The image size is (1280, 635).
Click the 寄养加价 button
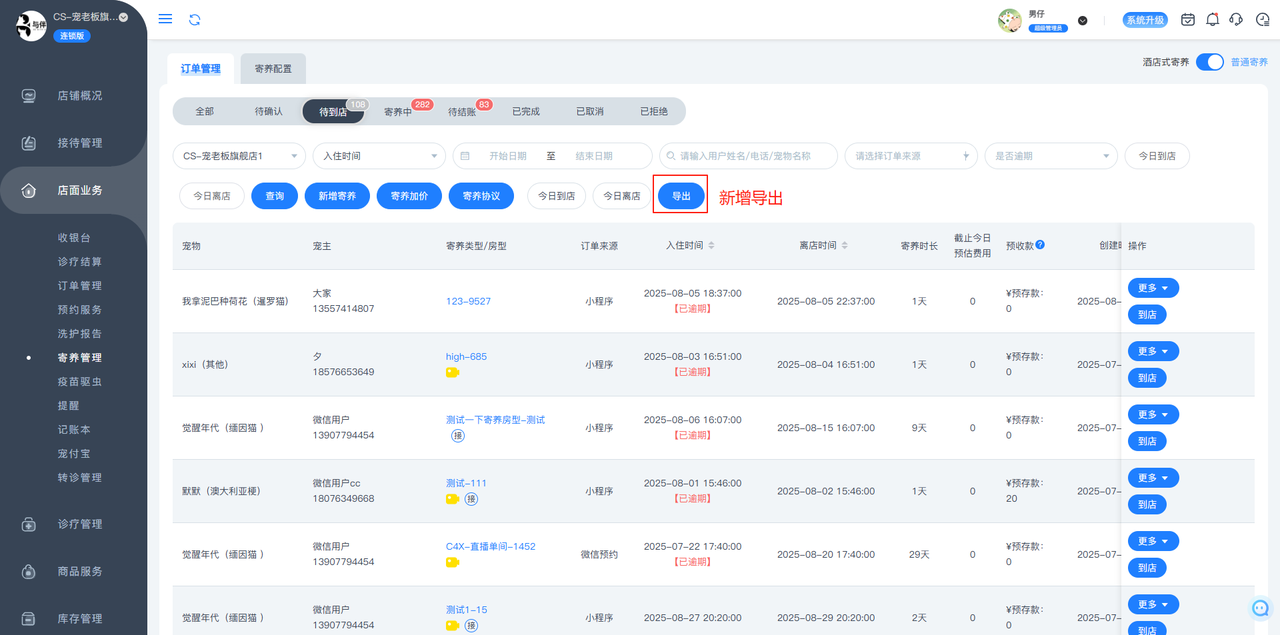(x=409, y=196)
